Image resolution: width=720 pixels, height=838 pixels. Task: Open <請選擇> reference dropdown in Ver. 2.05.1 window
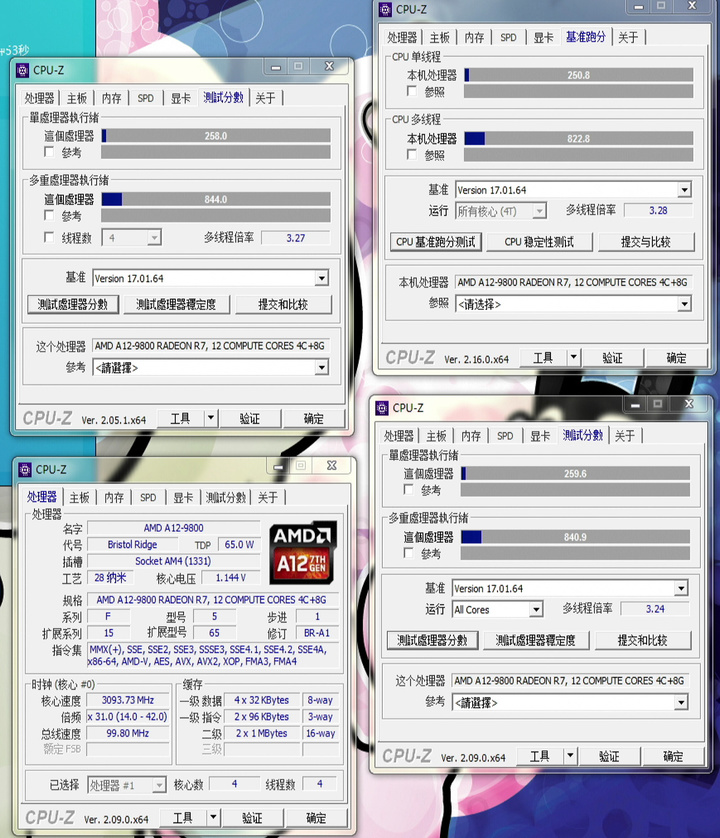click(321, 368)
